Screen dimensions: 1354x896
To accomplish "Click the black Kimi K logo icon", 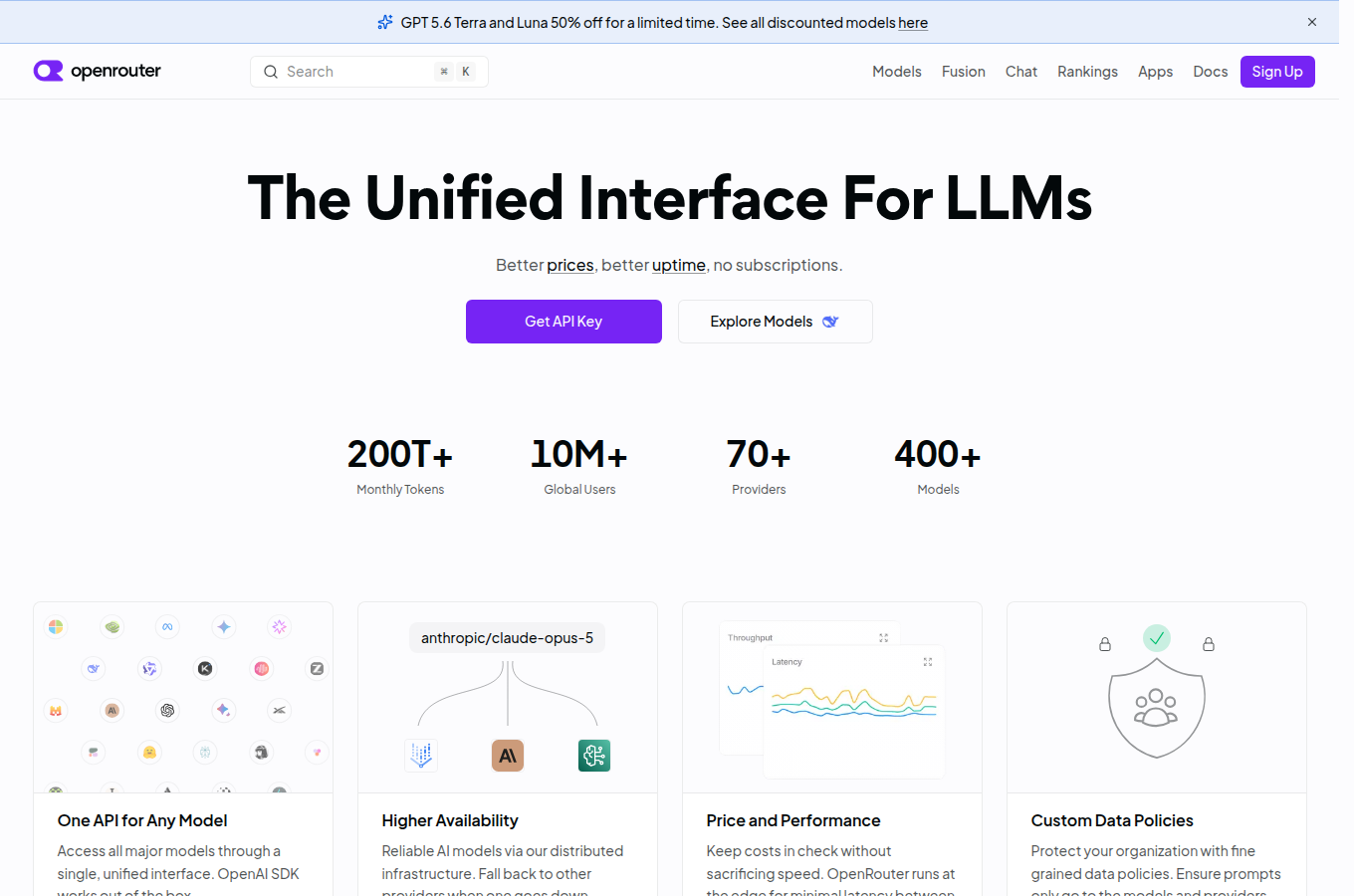I will pos(205,669).
